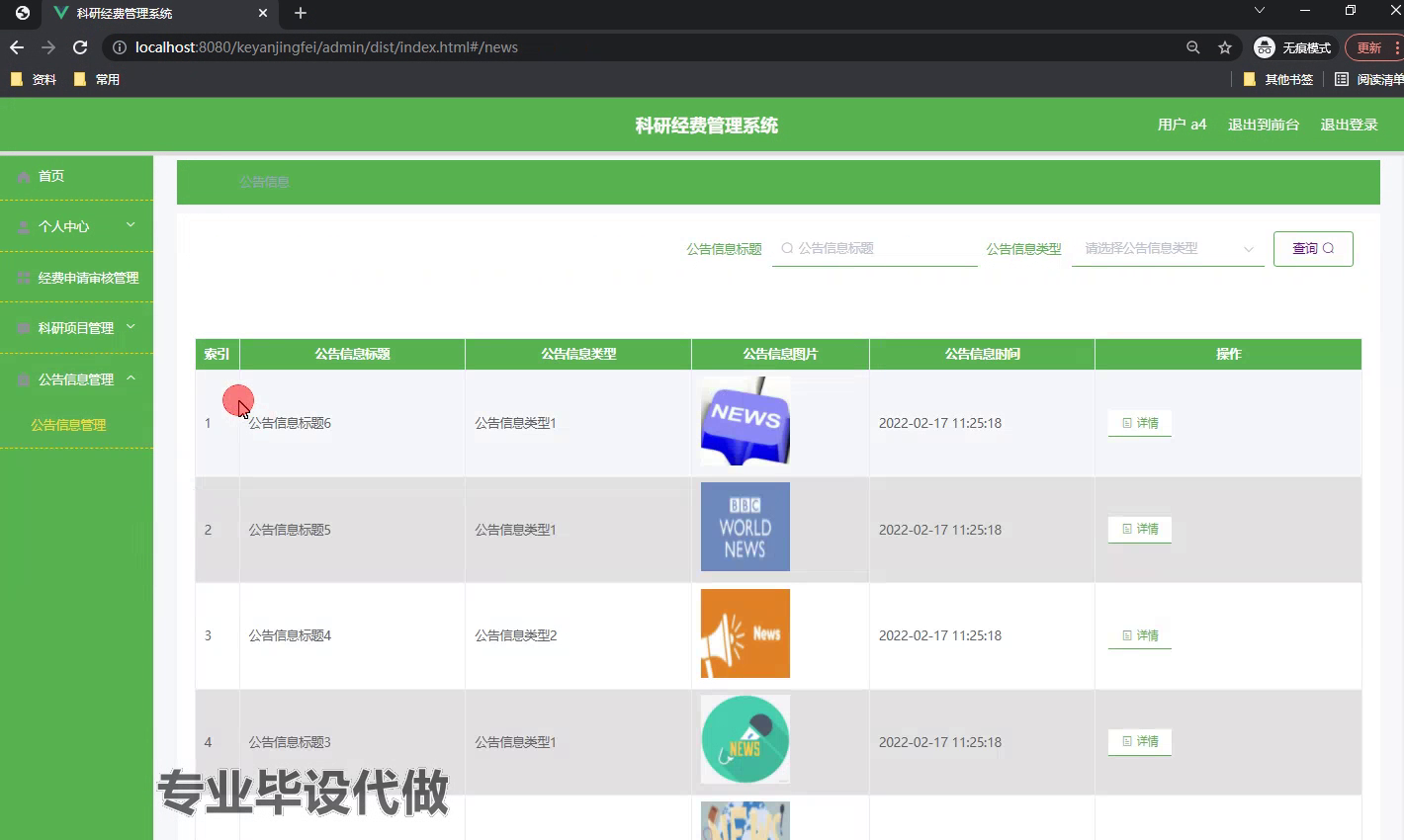Click the teal circular NEWS thumbnail
This screenshot has width=1404, height=840.
(x=746, y=739)
